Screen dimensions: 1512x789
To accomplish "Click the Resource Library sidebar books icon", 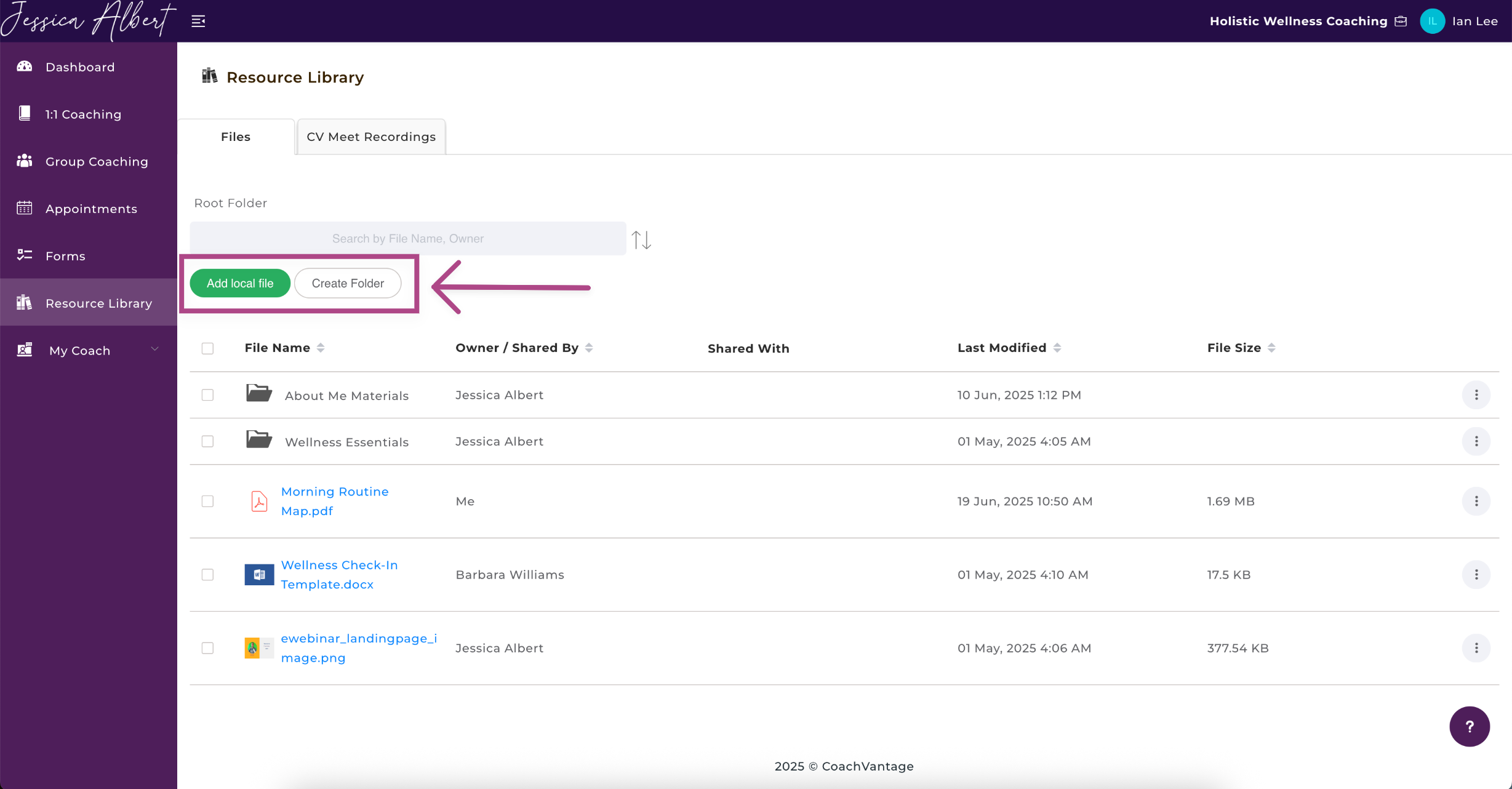I will pos(25,302).
